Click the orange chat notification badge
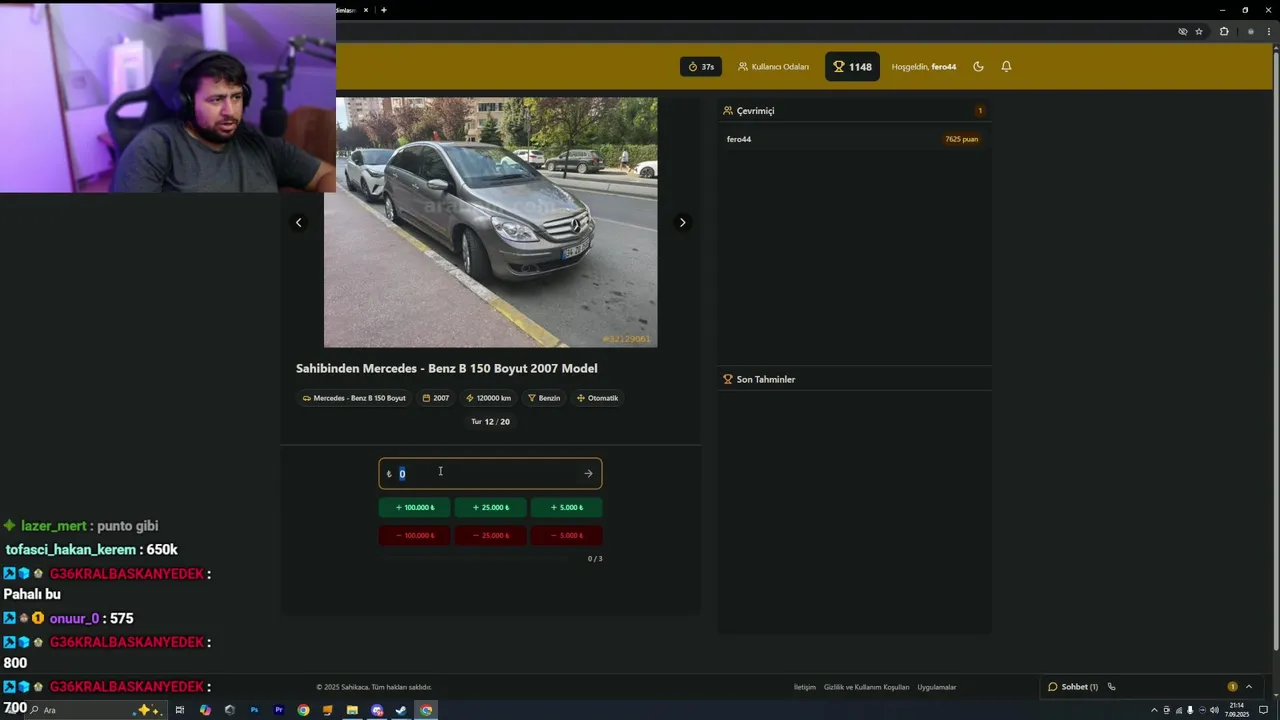The height and width of the screenshot is (720, 1280). (1232, 687)
